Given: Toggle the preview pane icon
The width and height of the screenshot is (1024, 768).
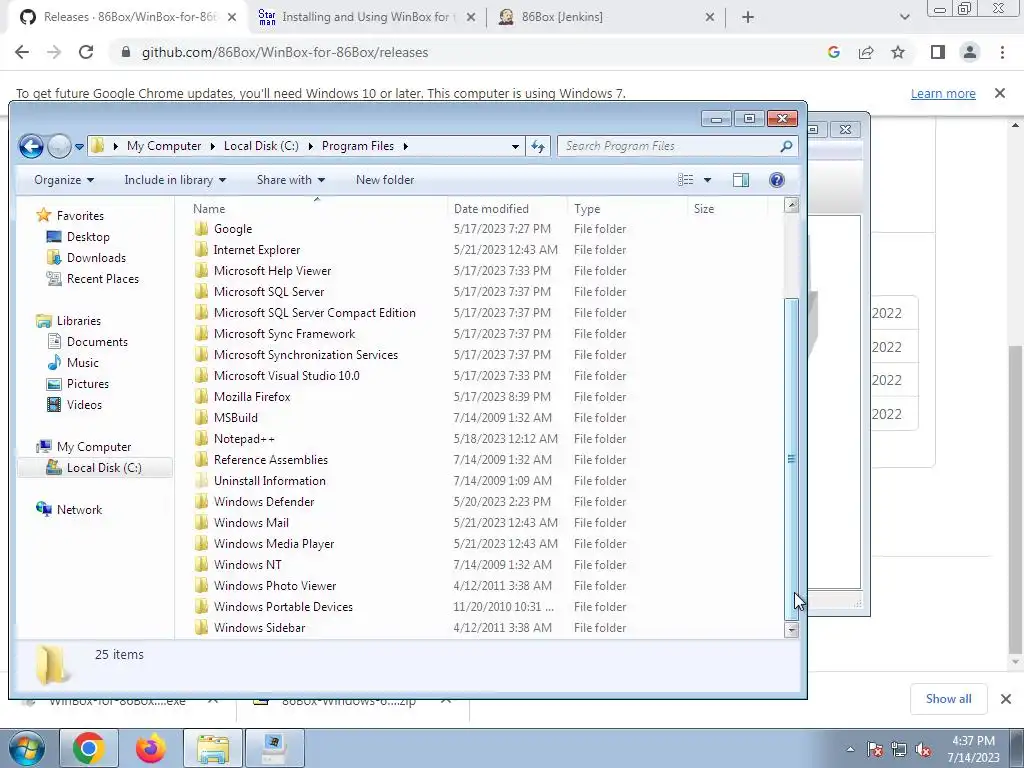Looking at the screenshot, I should [x=741, y=180].
